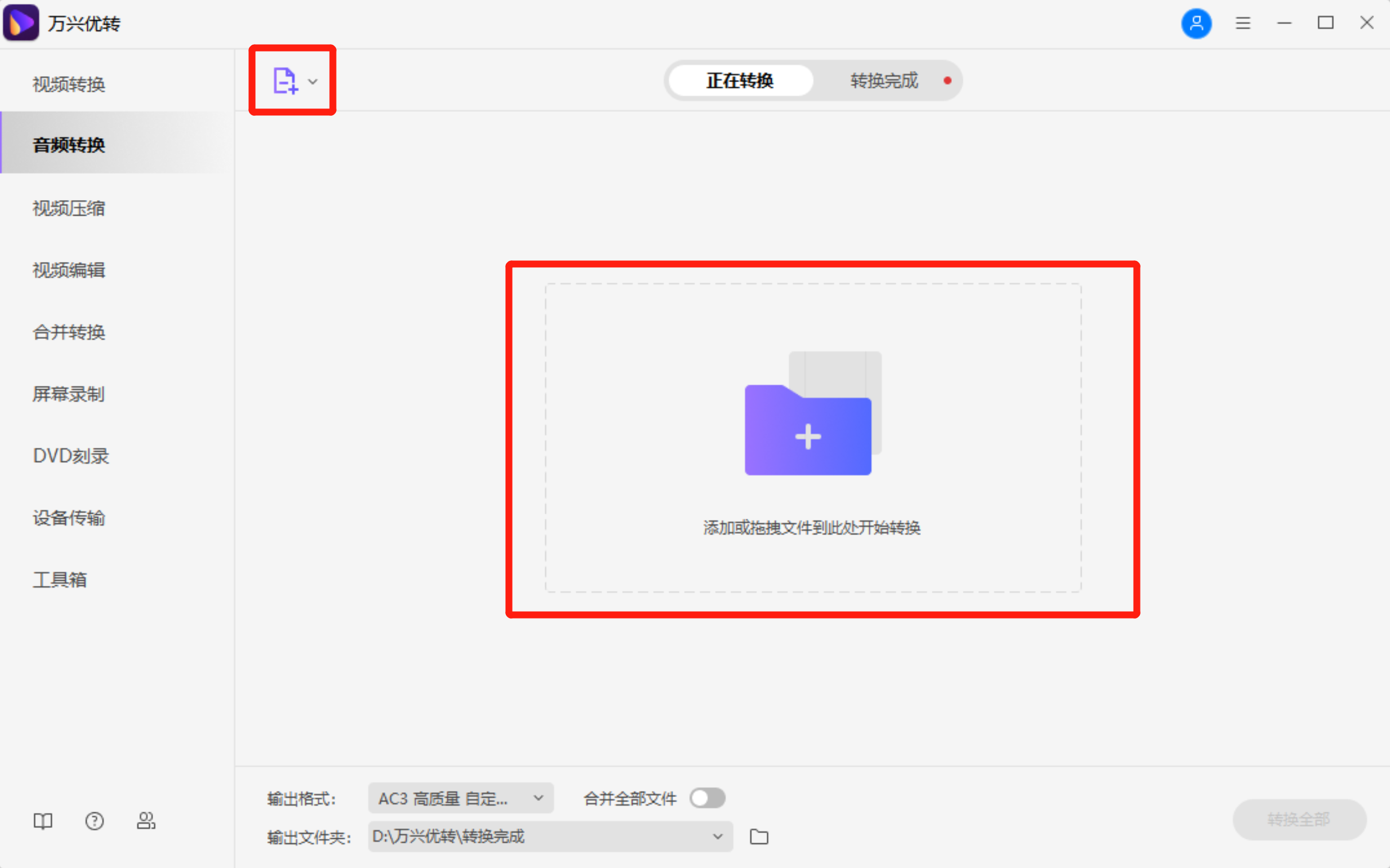Click the user account avatar icon
Screen dimensions: 1390x868
1196,23
